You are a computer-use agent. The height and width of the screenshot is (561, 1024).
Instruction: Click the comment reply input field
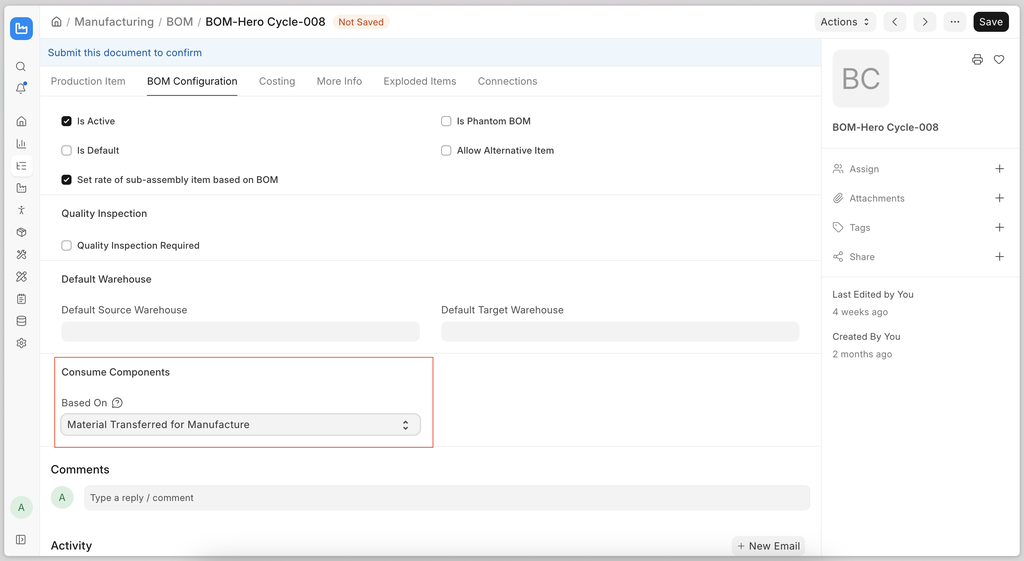(x=446, y=498)
